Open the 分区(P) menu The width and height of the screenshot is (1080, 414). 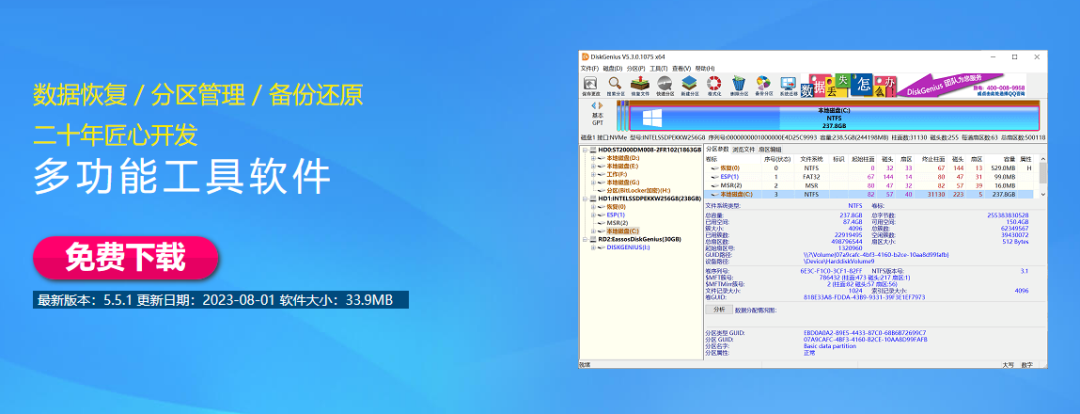636,68
